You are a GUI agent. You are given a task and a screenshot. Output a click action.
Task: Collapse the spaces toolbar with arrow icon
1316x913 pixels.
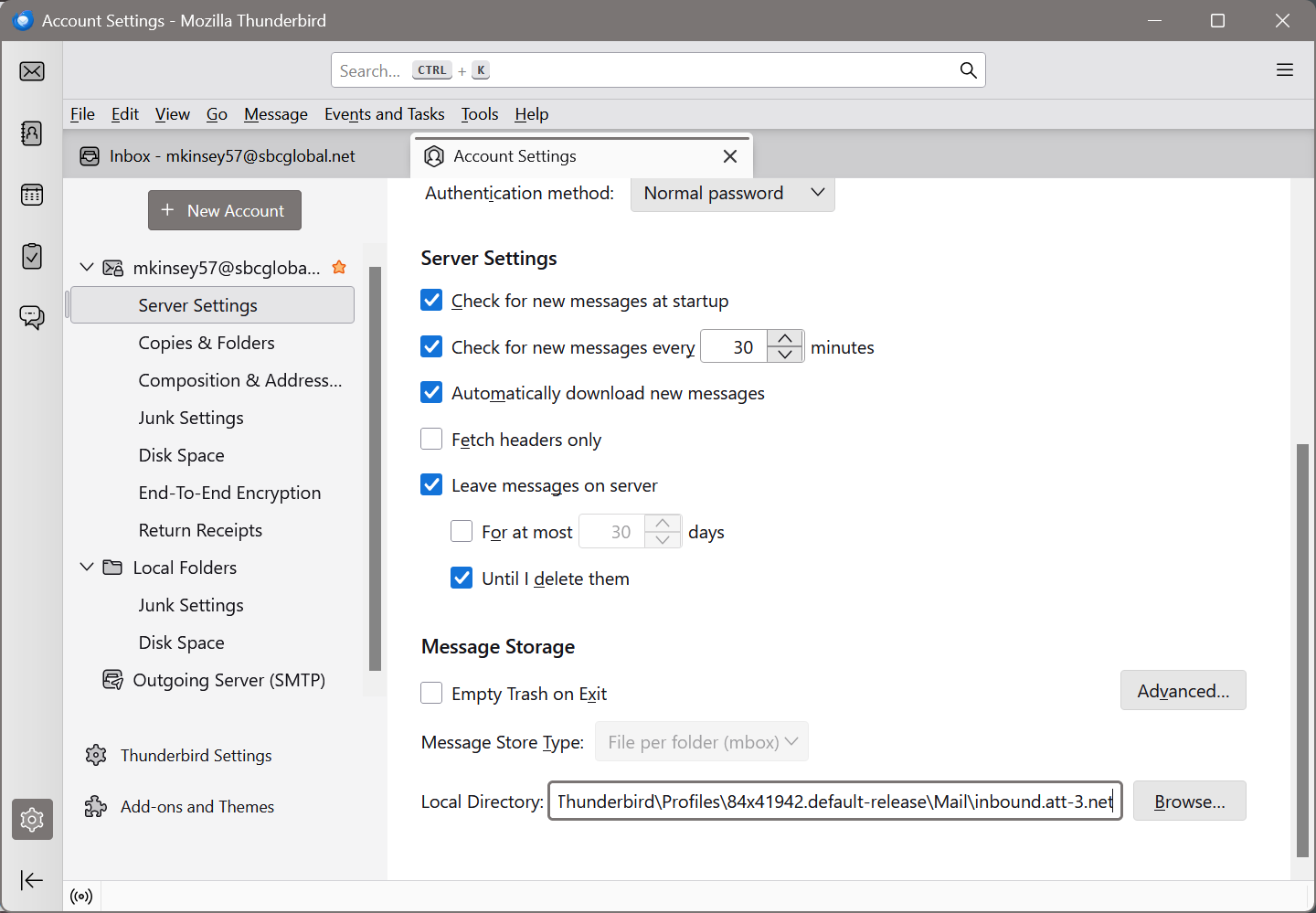click(x=32, y=880)
